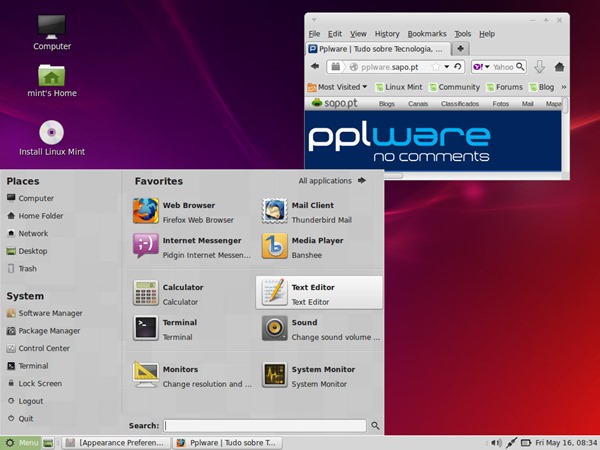Click Firefox back arrow button
The width and height of the screenshot is (600, 450).
coord(315,67)
